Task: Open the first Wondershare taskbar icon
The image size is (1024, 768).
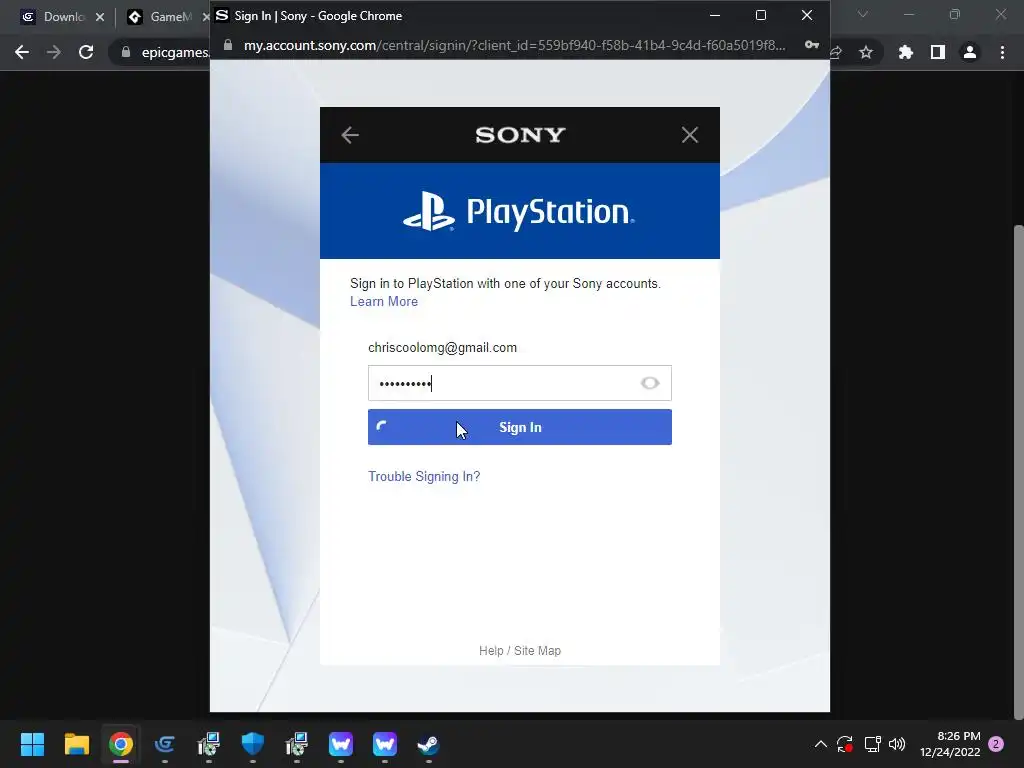Action: (341, 744)
